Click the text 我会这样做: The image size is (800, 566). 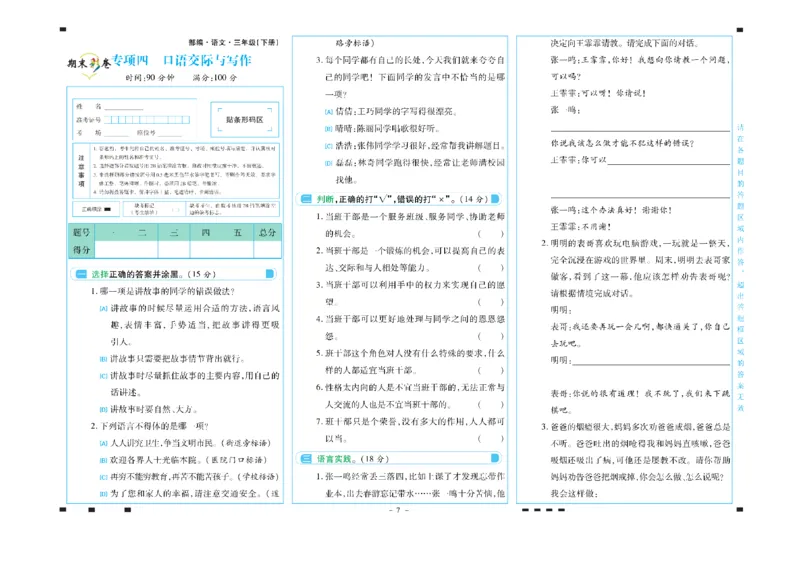tap(574, 494)
